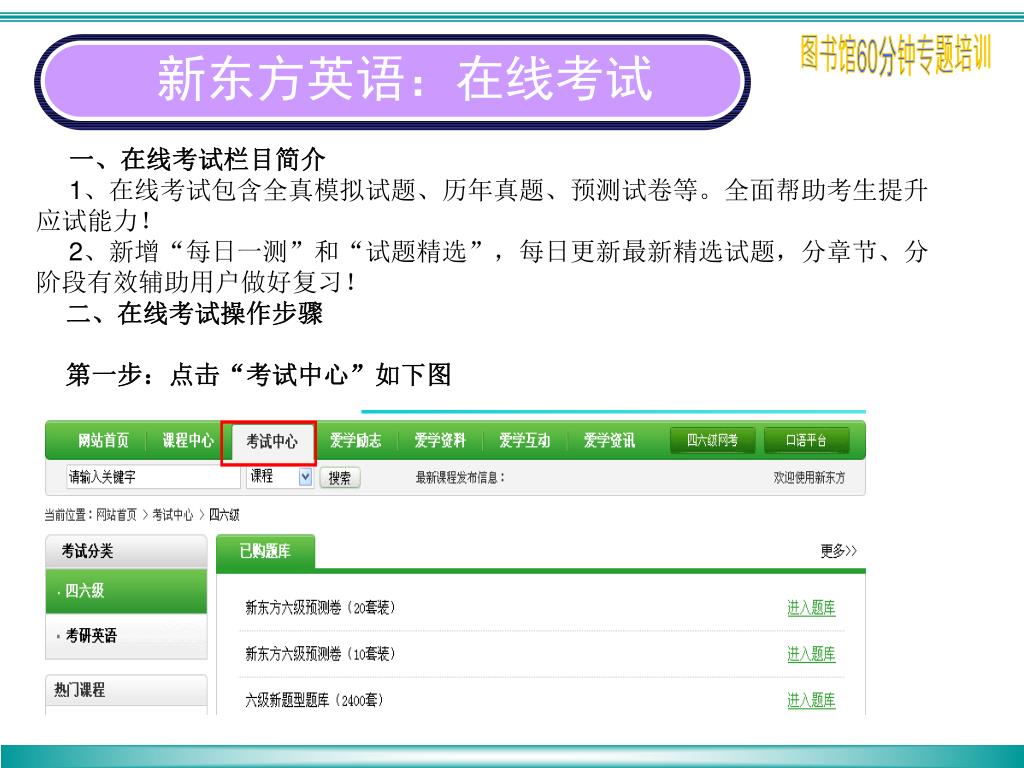
Task: Select the 已购题库 tab
Action: click(x=265, y=552)
